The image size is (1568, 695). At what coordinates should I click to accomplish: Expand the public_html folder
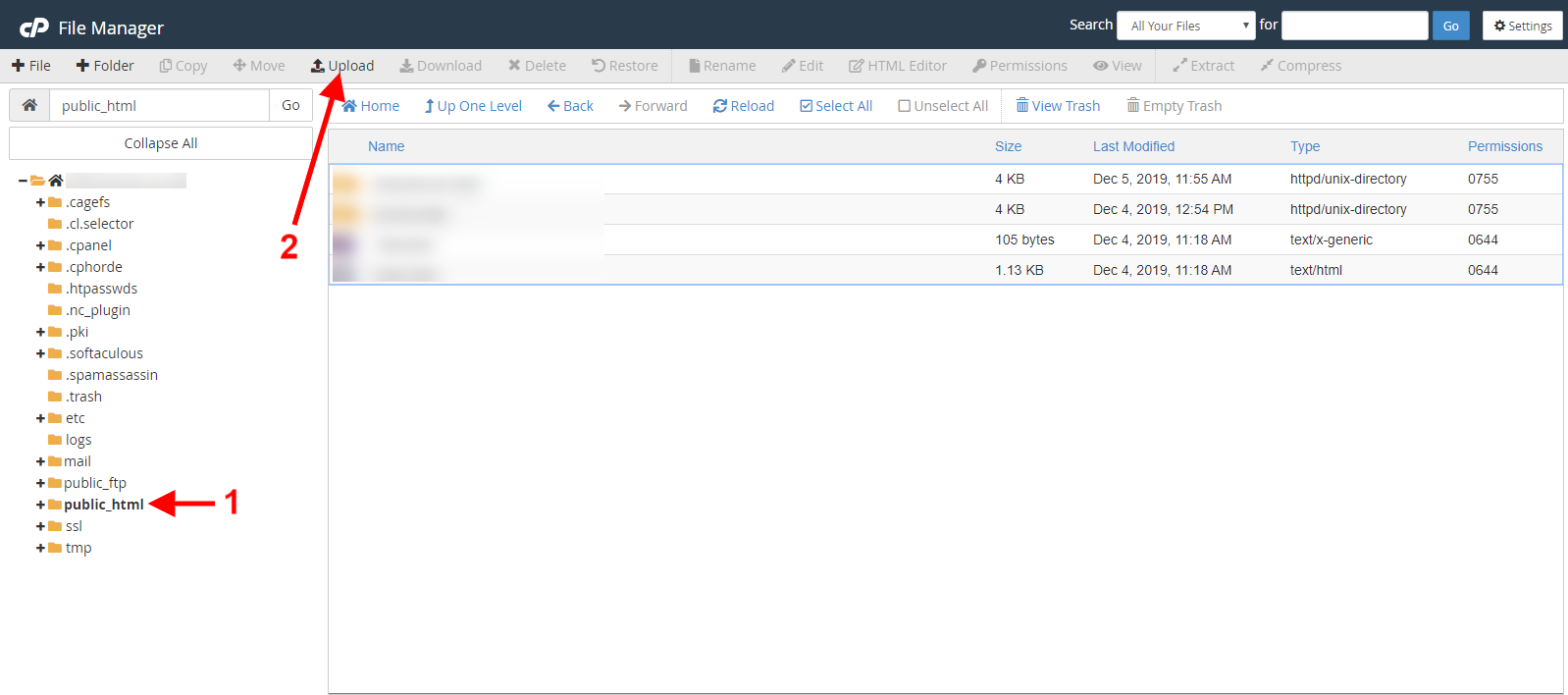(40, 505)
